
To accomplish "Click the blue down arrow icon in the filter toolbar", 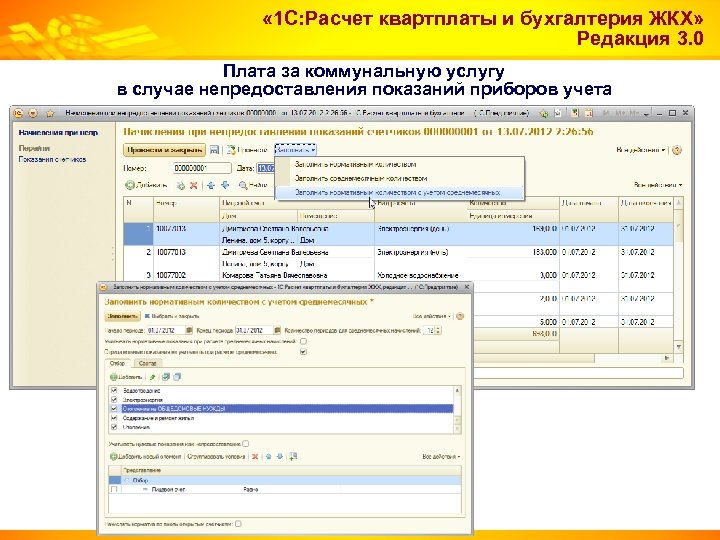I will 280,456.
